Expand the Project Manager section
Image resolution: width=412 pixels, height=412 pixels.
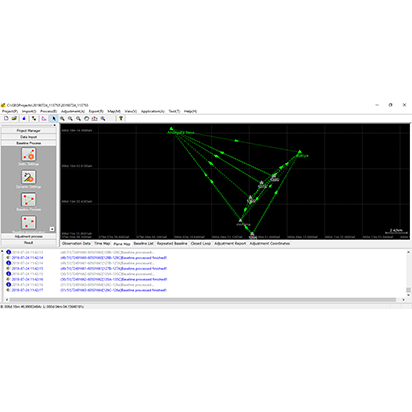click(x=29, y=131)
